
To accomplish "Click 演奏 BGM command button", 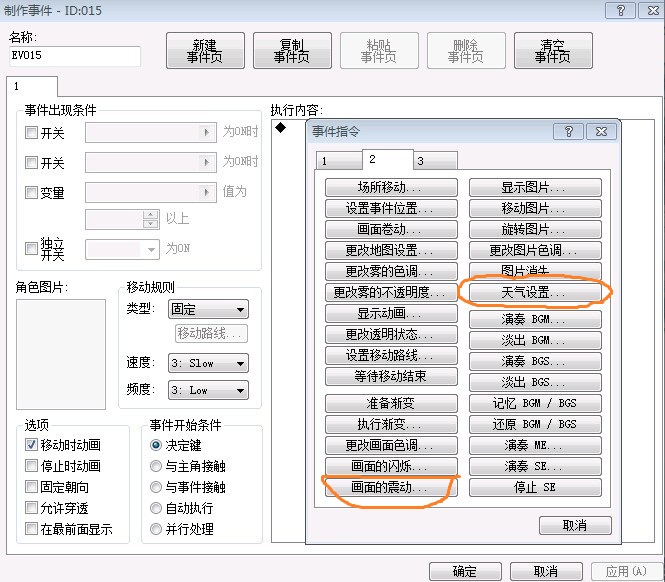I will pyautogui.click(x=535, y=319).
